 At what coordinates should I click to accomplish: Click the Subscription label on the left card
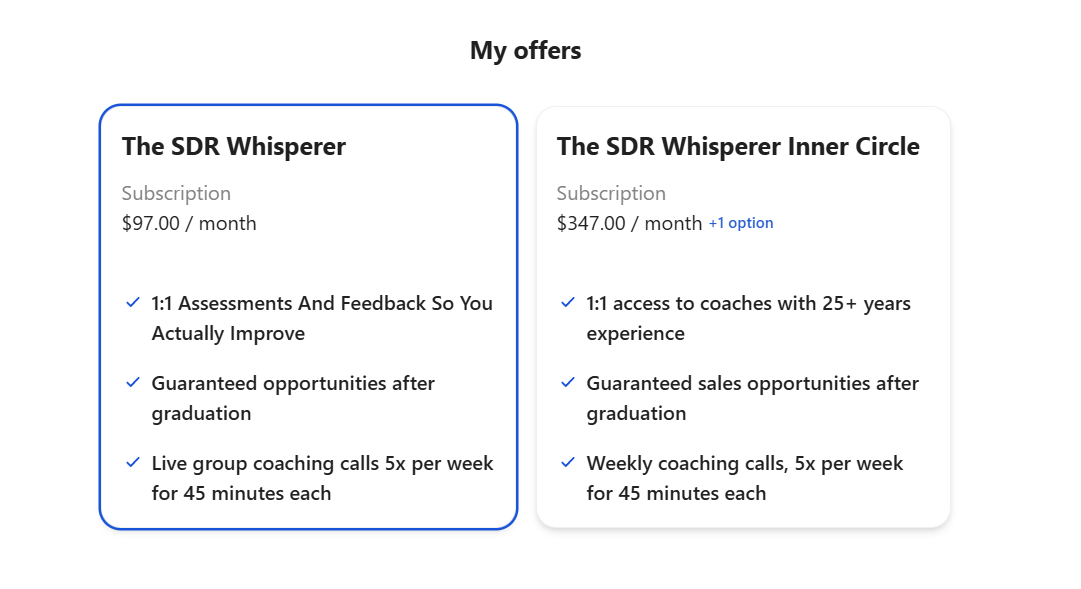(176, 193)
